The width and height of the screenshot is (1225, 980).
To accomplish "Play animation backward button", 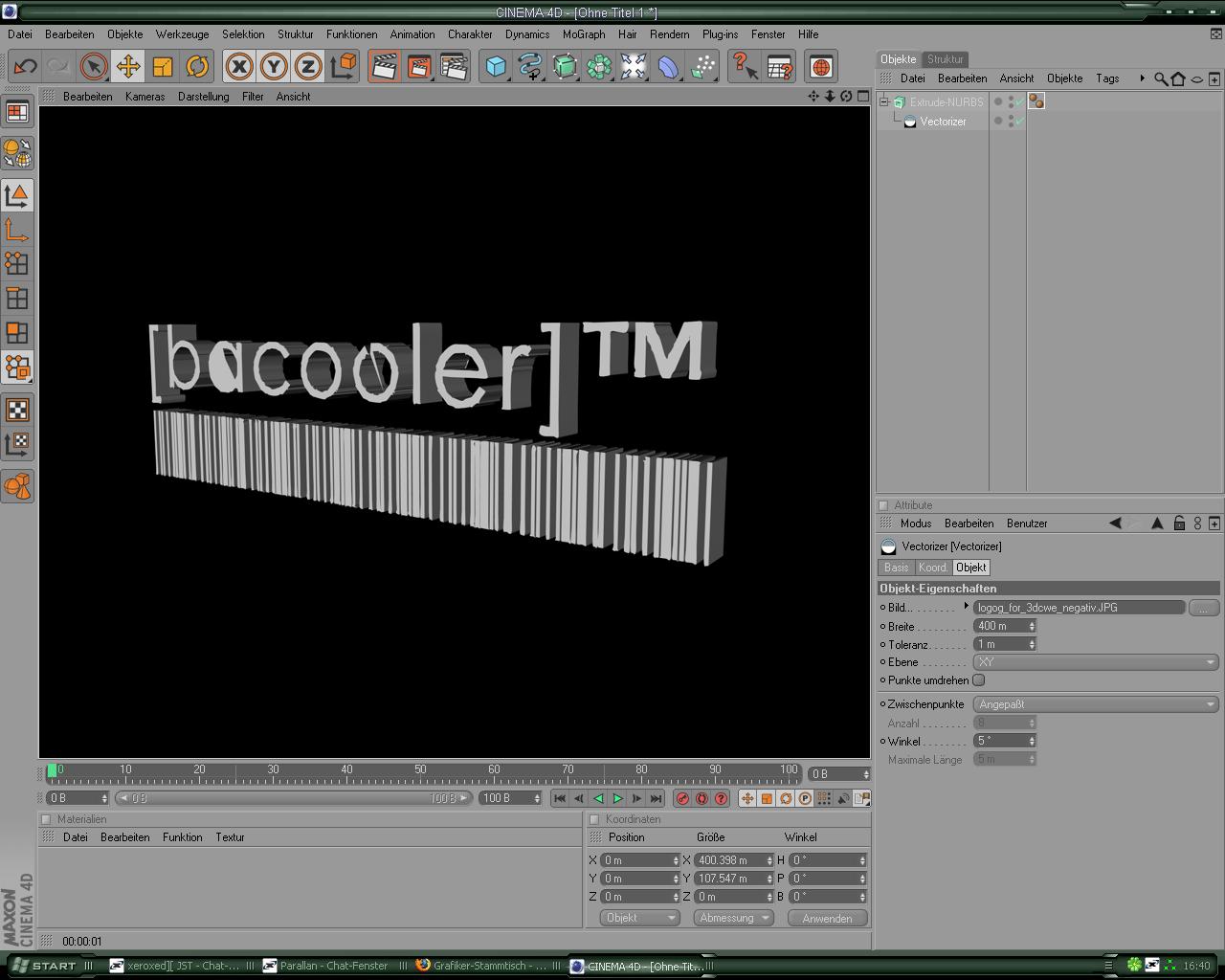I will coord(598,798).
